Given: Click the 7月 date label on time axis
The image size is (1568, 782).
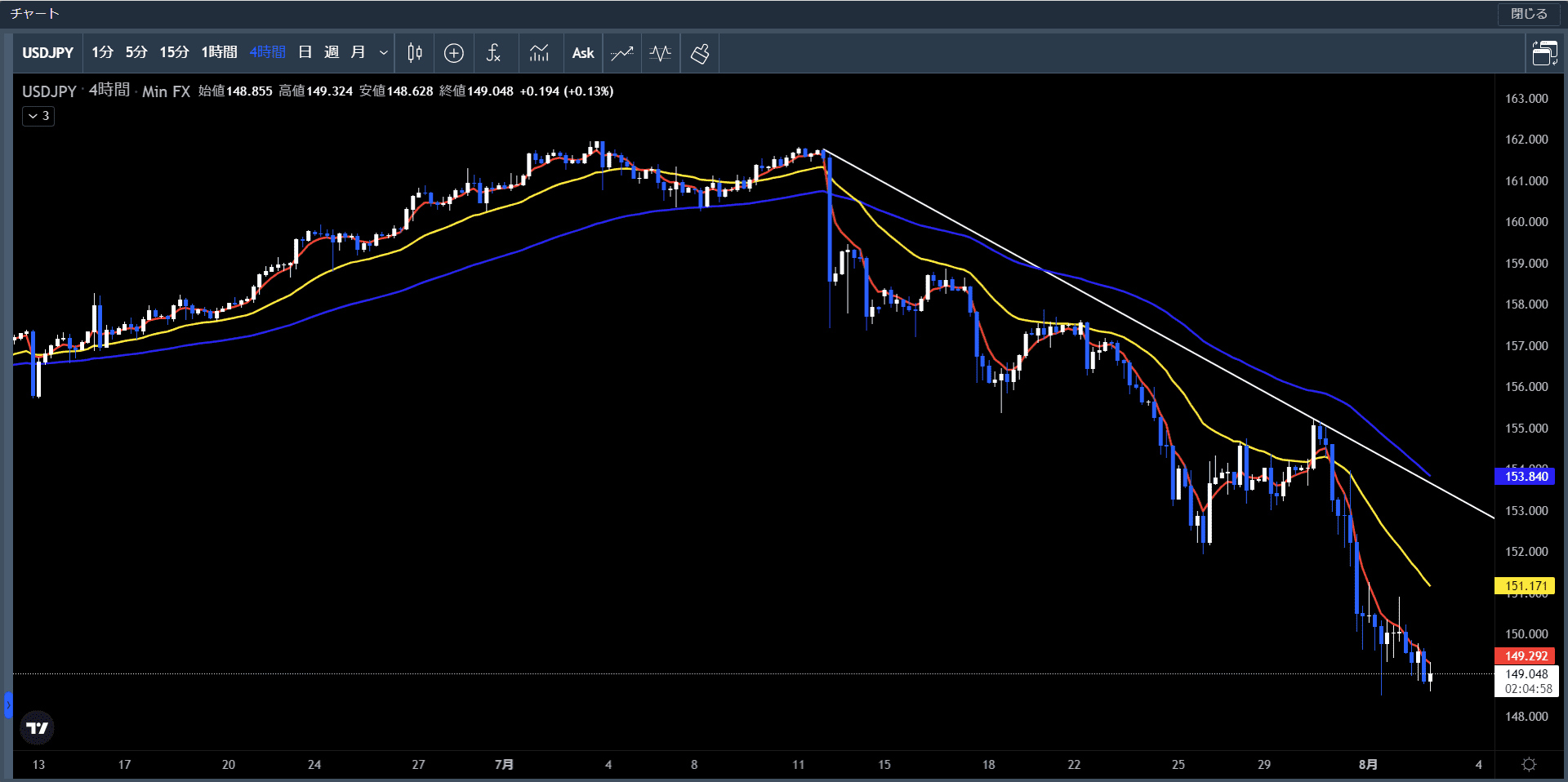Looking at the screenshot, I should 504,765.
